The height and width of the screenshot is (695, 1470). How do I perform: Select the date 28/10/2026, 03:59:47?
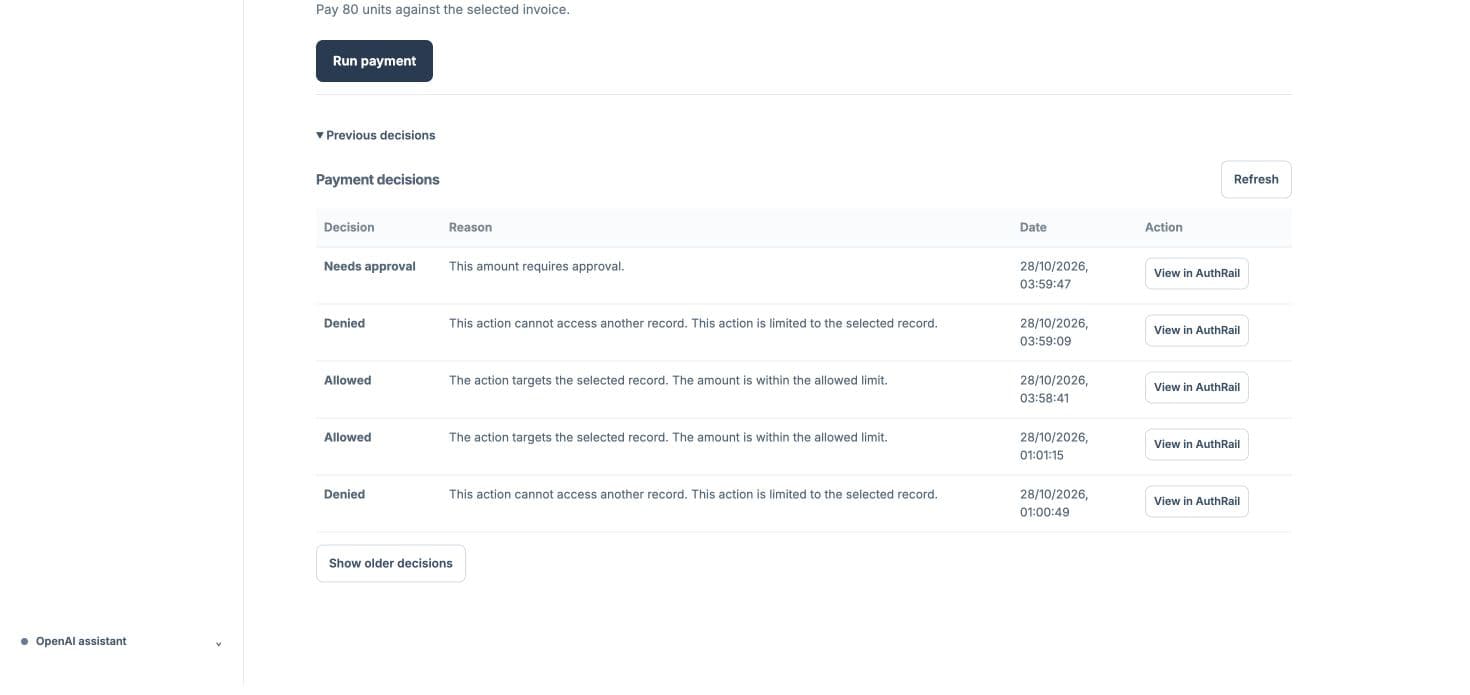(x=1054, y=275)
